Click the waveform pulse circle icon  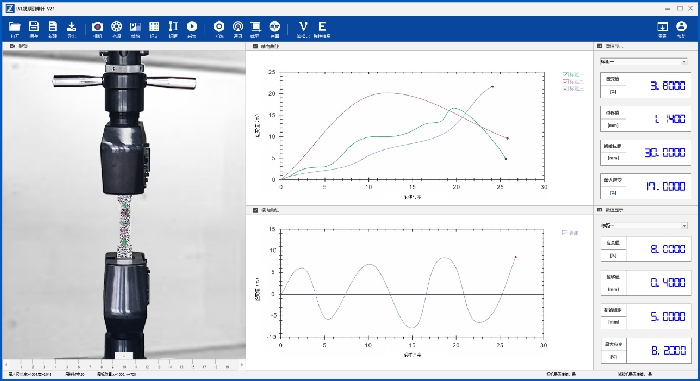tap(275, 29)
